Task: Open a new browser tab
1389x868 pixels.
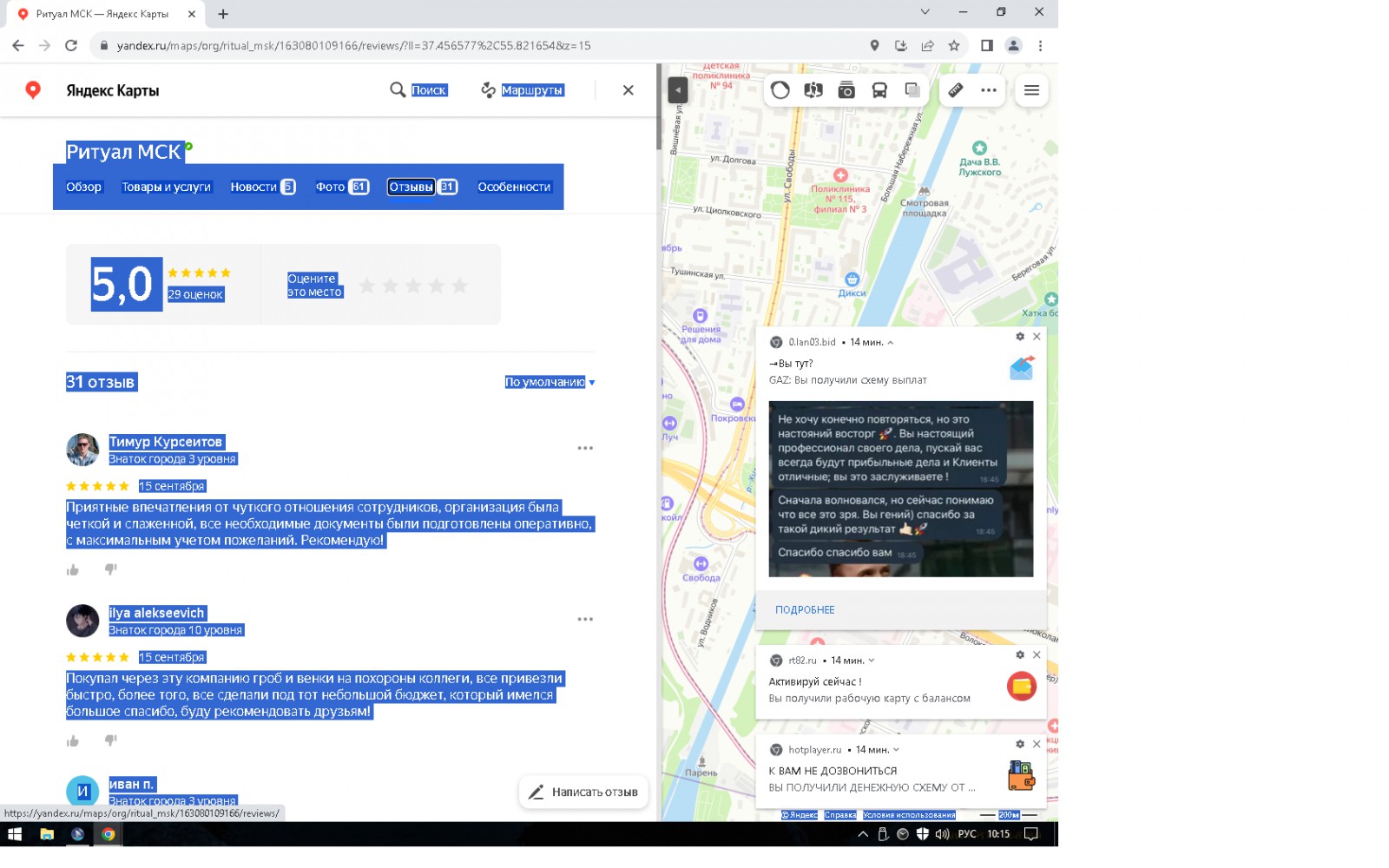Action: [x=223, y=14]
